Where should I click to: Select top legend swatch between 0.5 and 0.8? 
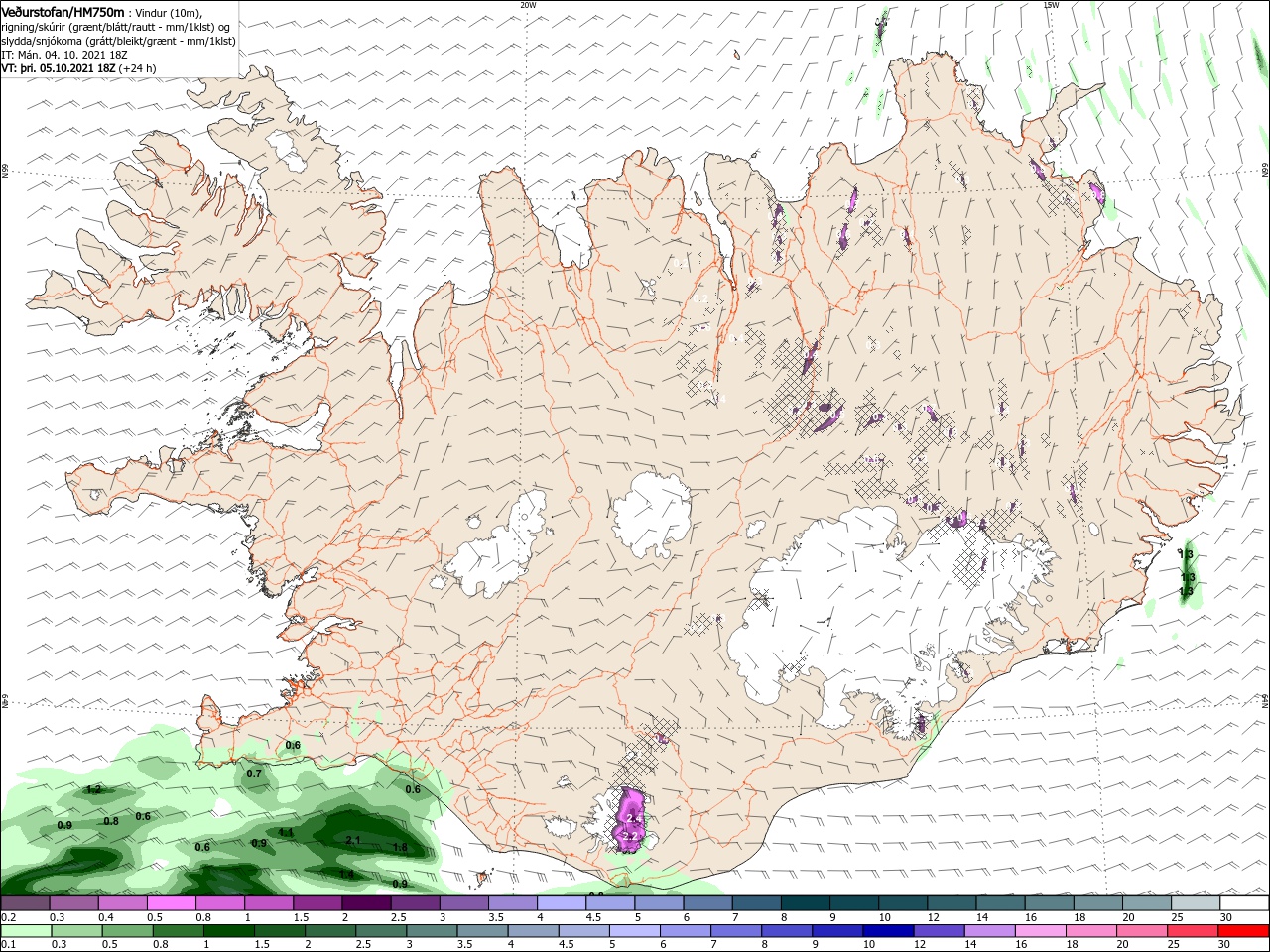(171, 903)
